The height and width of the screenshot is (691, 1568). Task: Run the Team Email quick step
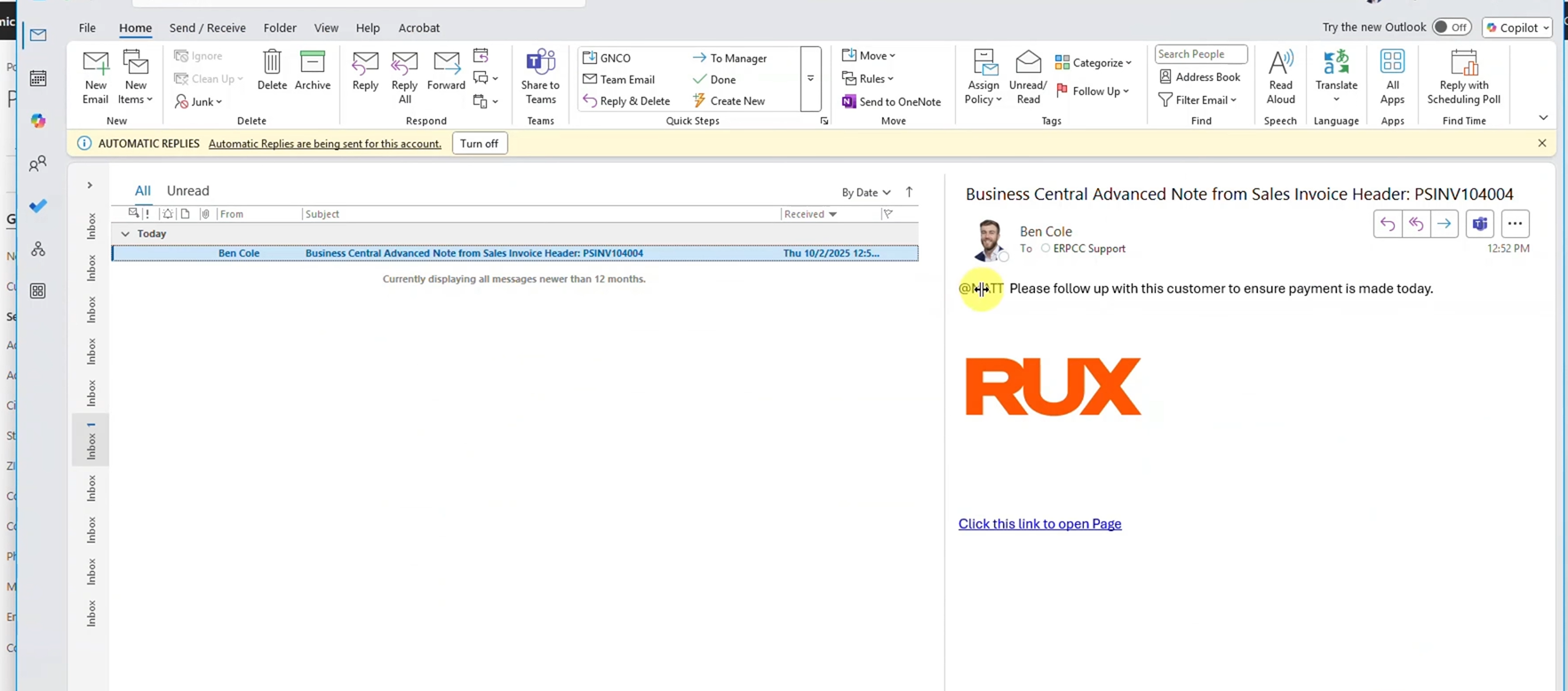(x=619, y=79)
